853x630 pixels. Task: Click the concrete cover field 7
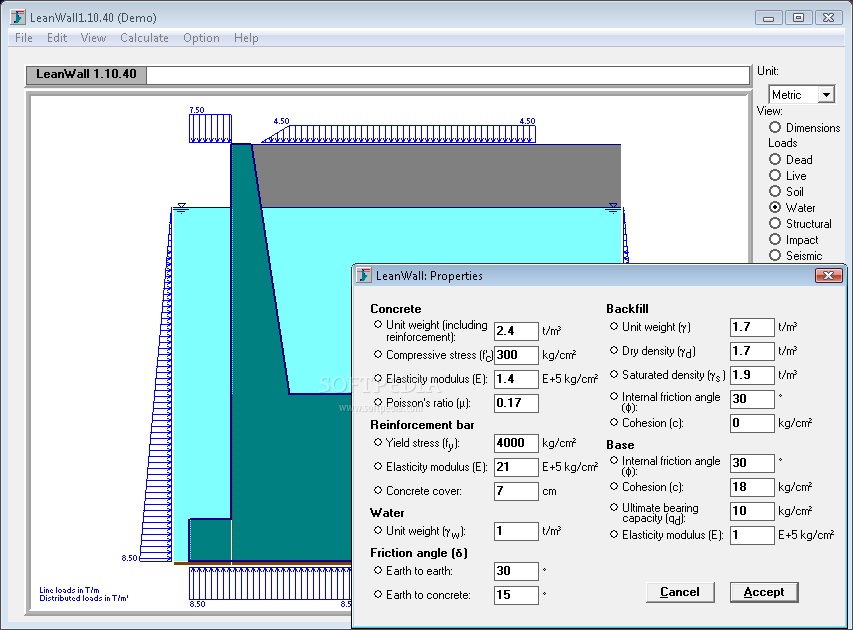(x=516, y=491)
